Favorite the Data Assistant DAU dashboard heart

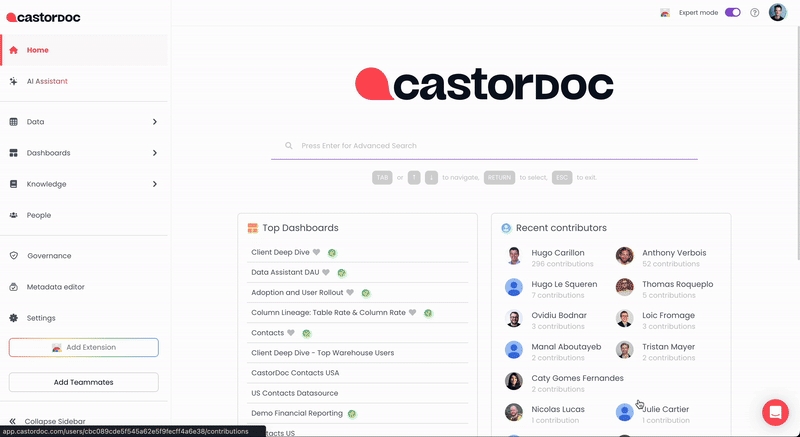tap(325, 273)
